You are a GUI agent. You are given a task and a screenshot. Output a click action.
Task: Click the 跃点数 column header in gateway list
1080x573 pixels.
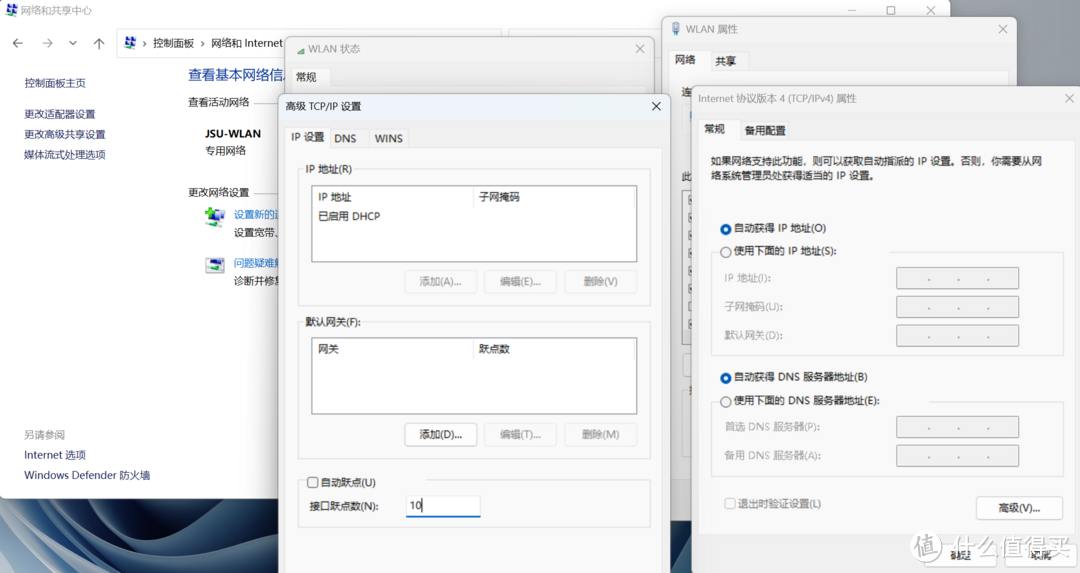point(495,349)
